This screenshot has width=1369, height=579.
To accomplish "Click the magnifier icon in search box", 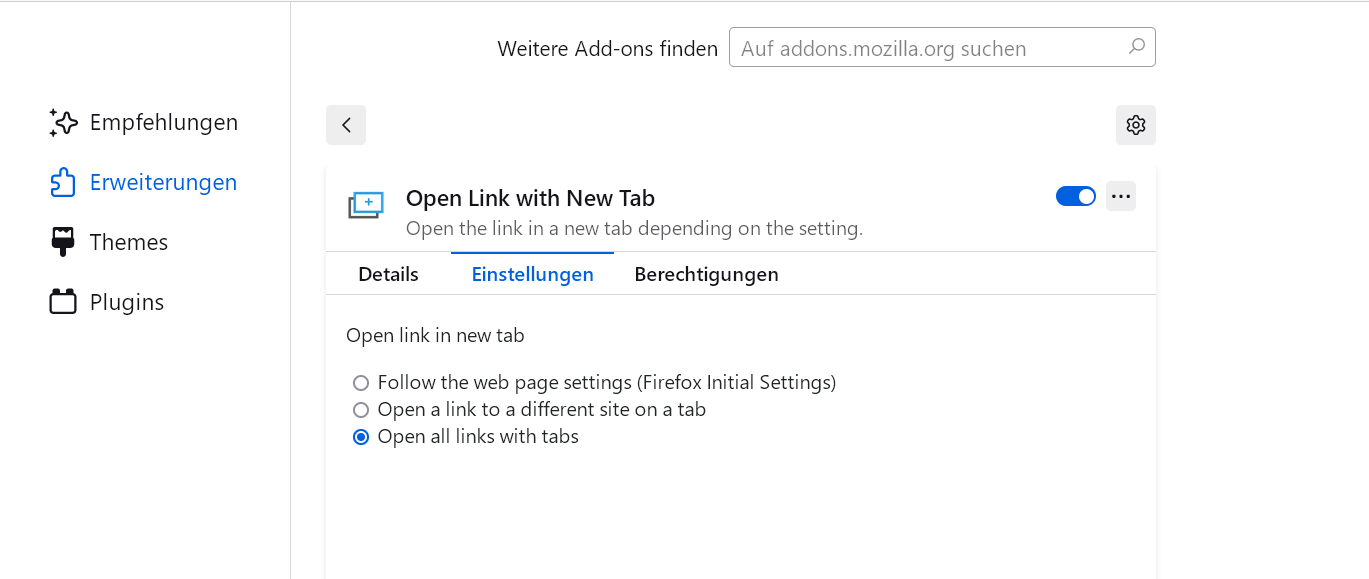I will tap(1136, 47).
